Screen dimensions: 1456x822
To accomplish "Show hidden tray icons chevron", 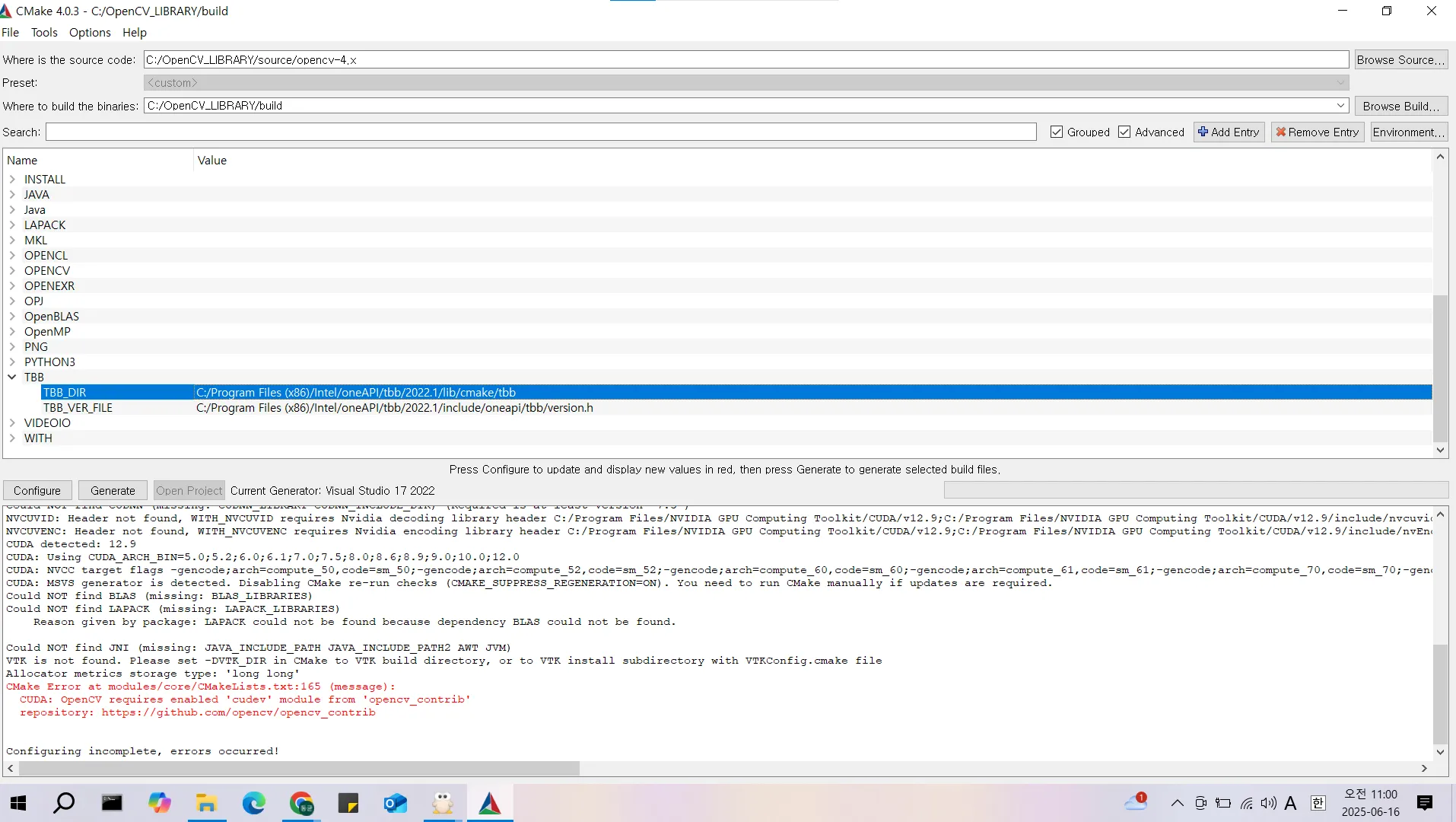I will [x=1177, y=803].
